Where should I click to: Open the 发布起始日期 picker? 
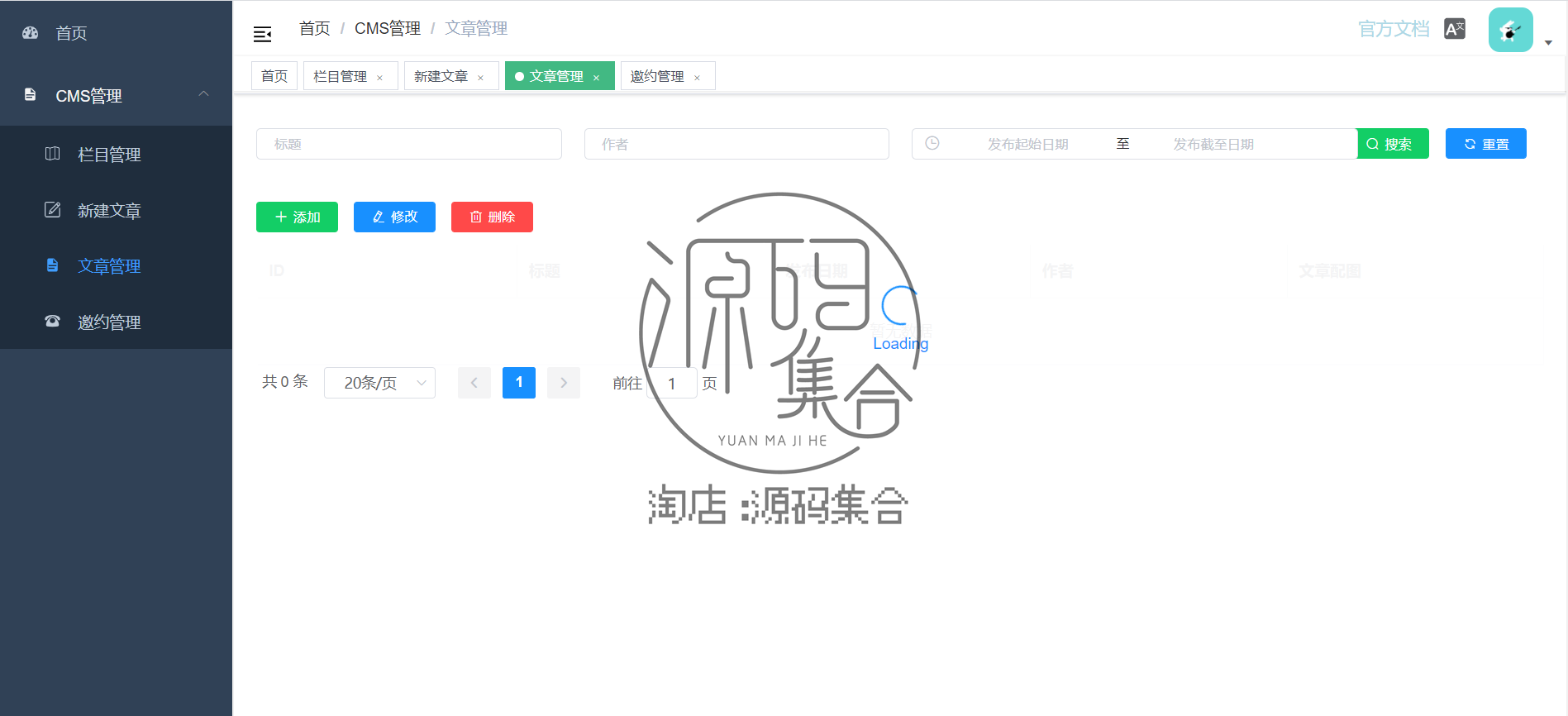1028,144
